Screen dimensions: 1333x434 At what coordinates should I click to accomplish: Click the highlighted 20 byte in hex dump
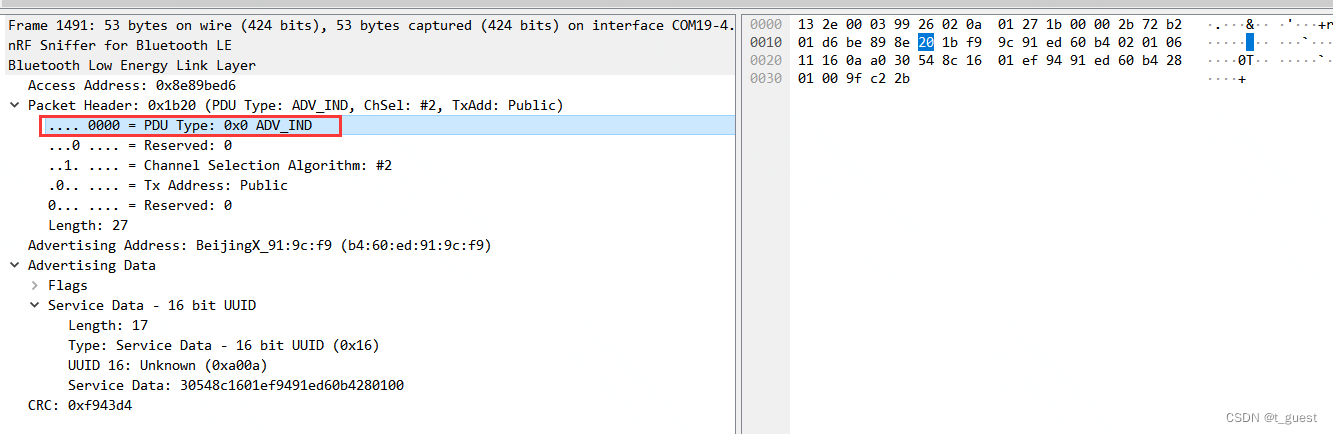[x=925, y=42]
